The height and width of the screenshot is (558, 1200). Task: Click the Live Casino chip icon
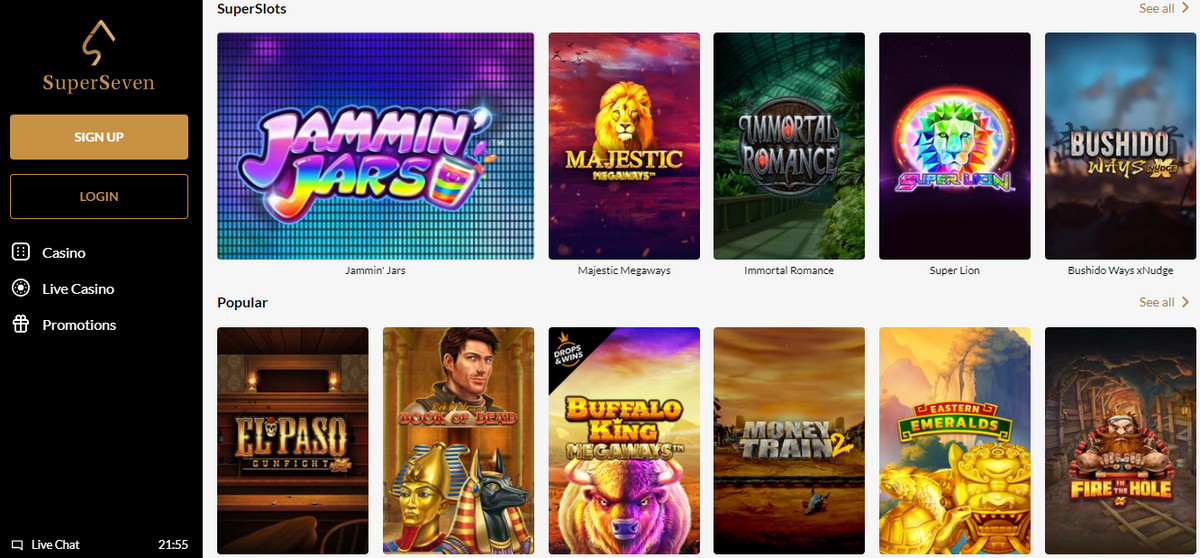click(x=20, y=289)
